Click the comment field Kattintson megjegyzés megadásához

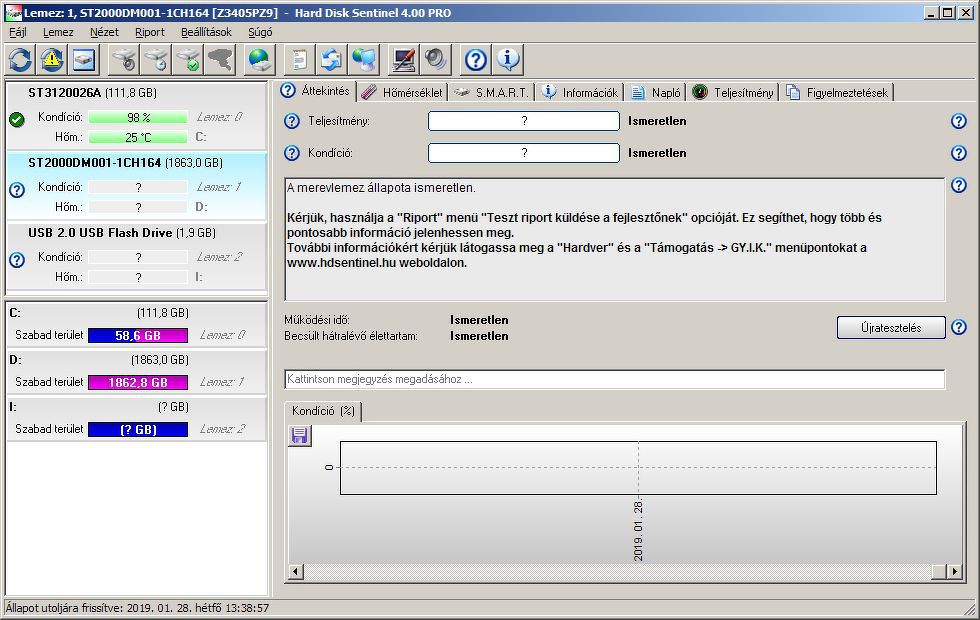click(614, 379)
